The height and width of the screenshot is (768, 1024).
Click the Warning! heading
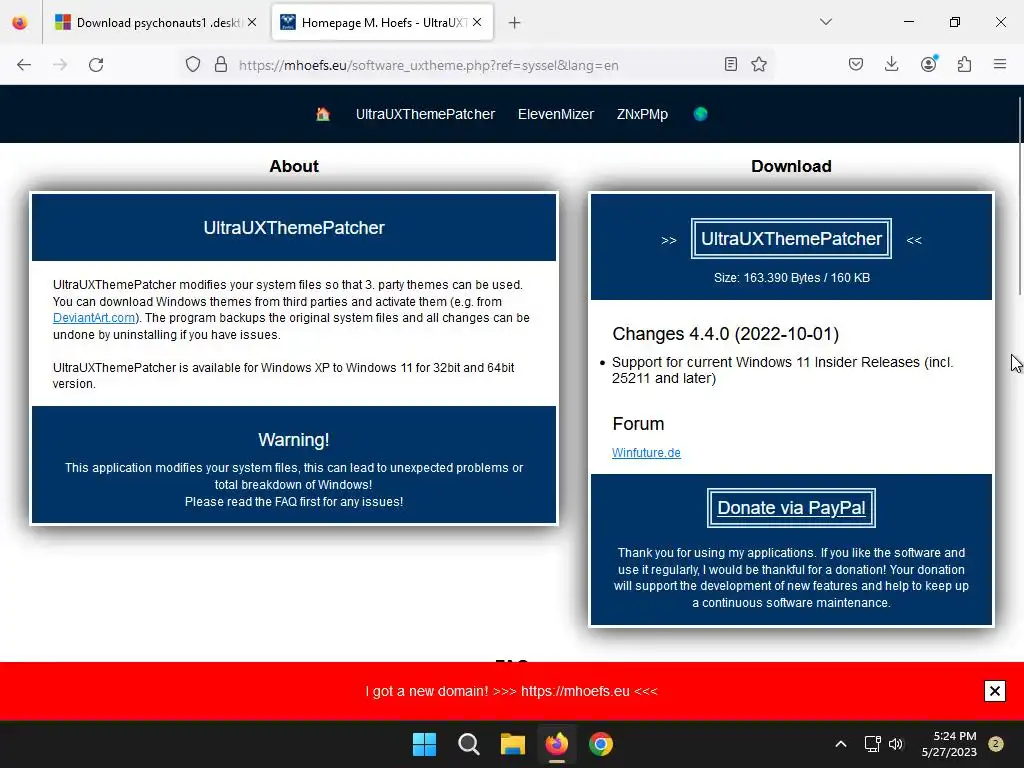(294, 440)
